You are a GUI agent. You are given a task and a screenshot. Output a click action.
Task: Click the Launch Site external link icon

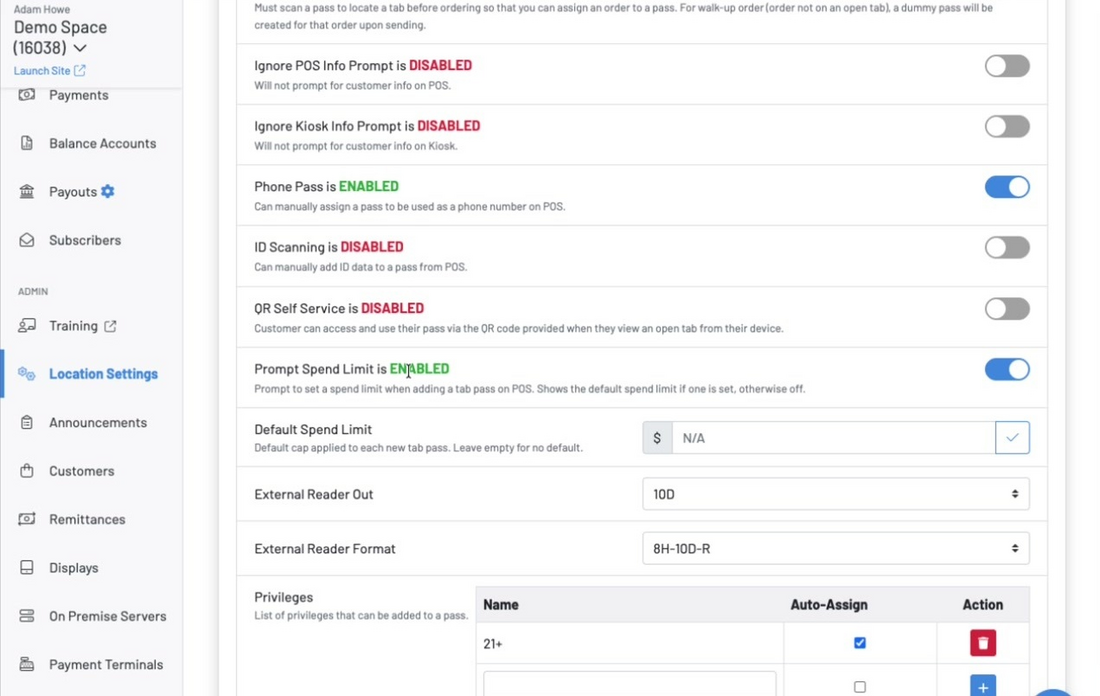80,70
